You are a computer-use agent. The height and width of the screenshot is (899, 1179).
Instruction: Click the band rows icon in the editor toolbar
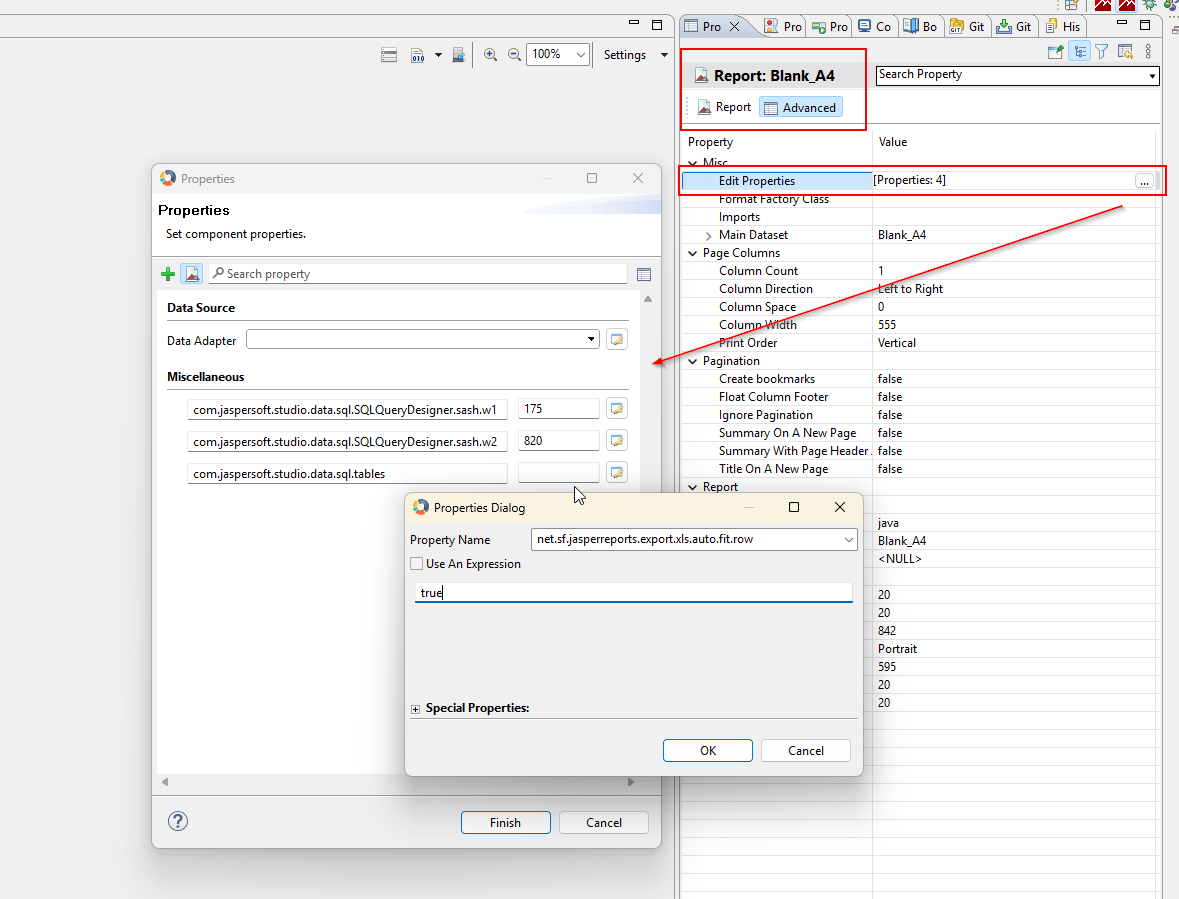[x=389, y=55]
